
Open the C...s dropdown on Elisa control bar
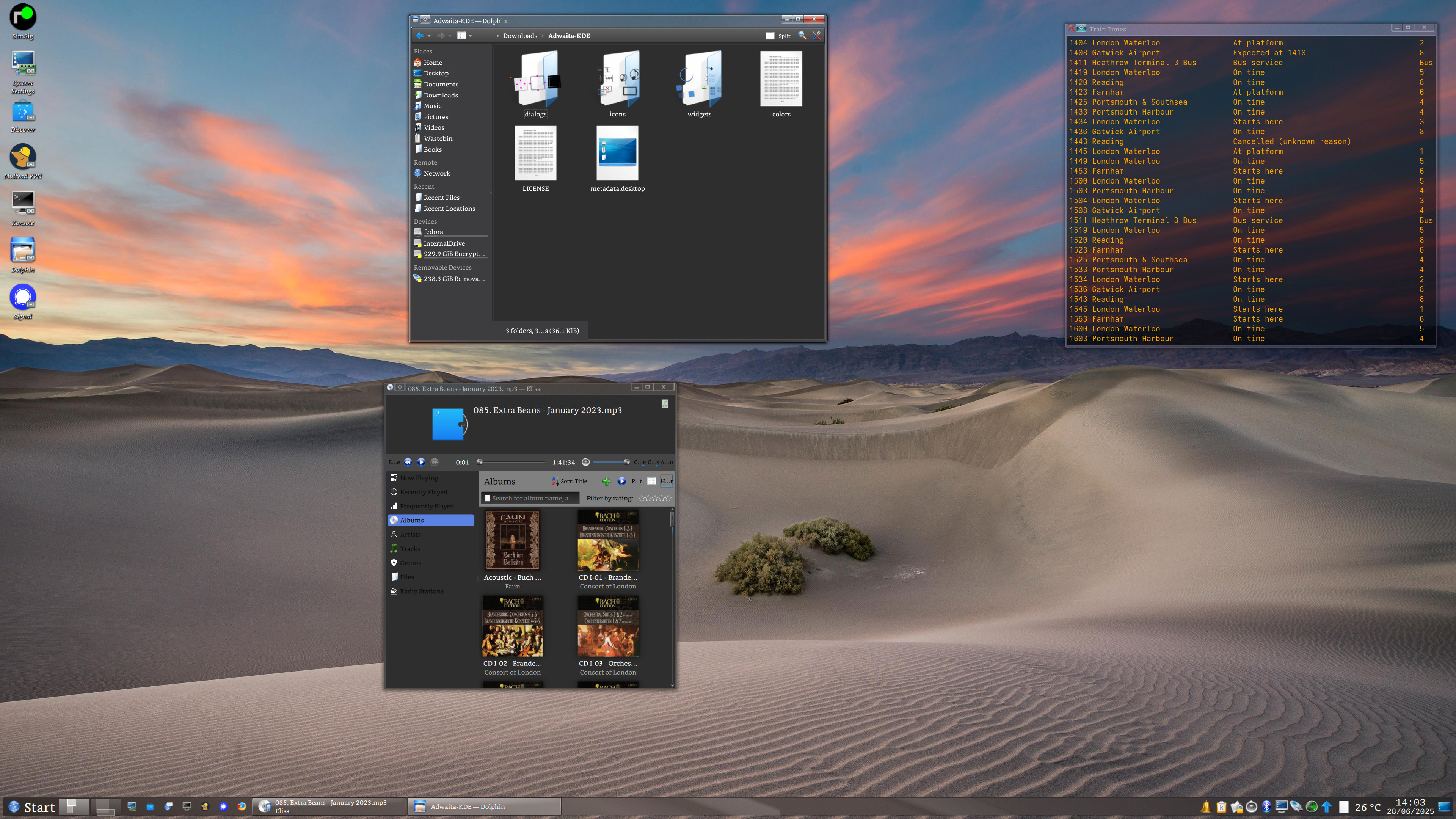click(653, 462)
